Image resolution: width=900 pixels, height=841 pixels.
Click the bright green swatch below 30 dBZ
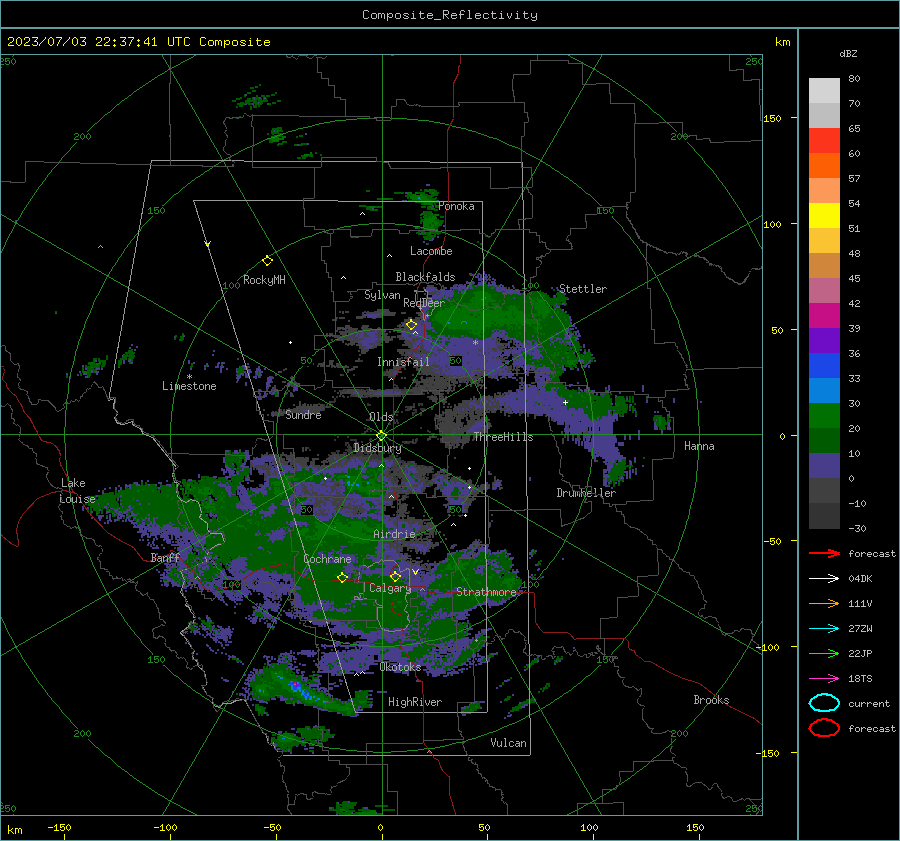click(824, 415)
